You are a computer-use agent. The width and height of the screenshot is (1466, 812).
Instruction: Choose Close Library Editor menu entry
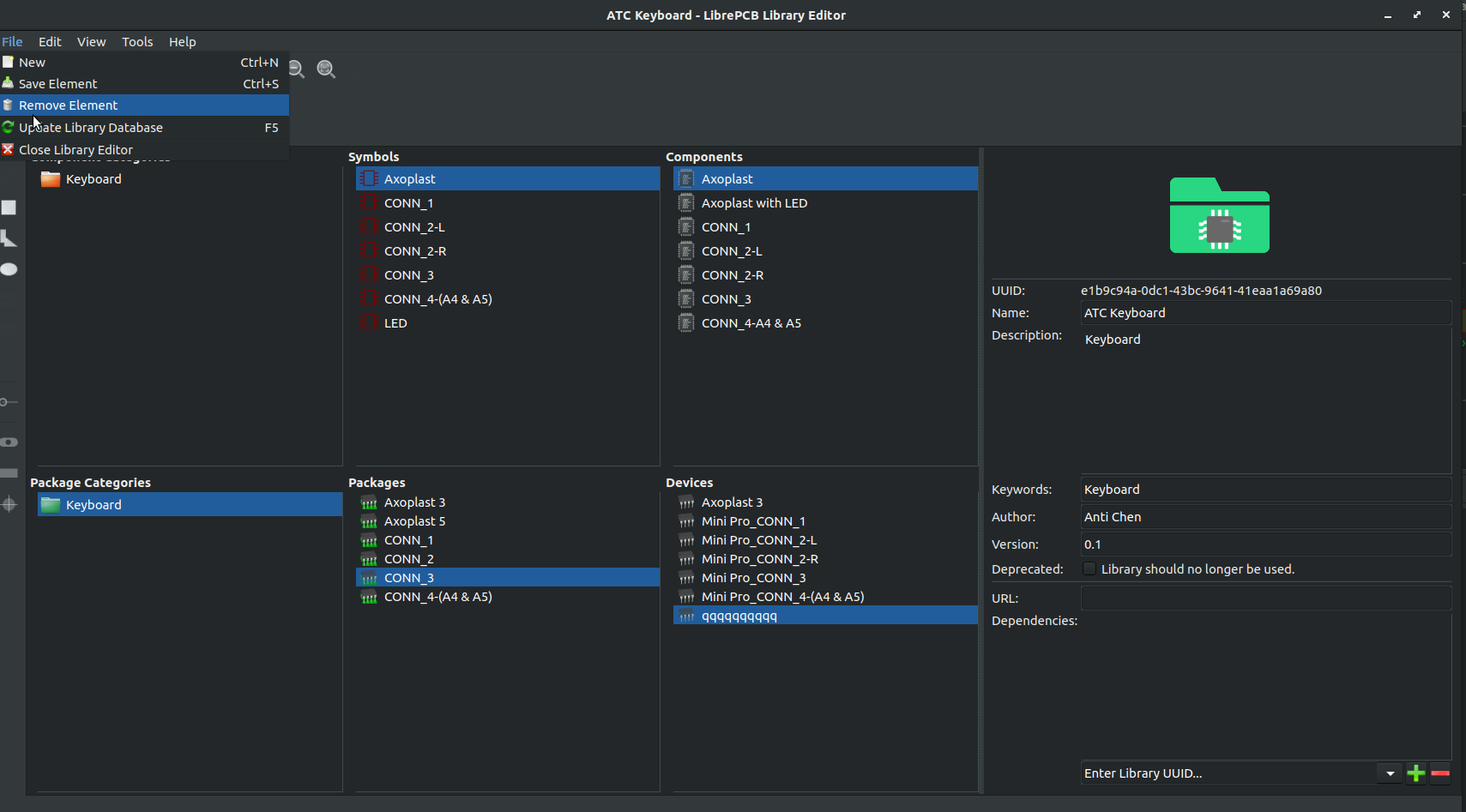144,149
